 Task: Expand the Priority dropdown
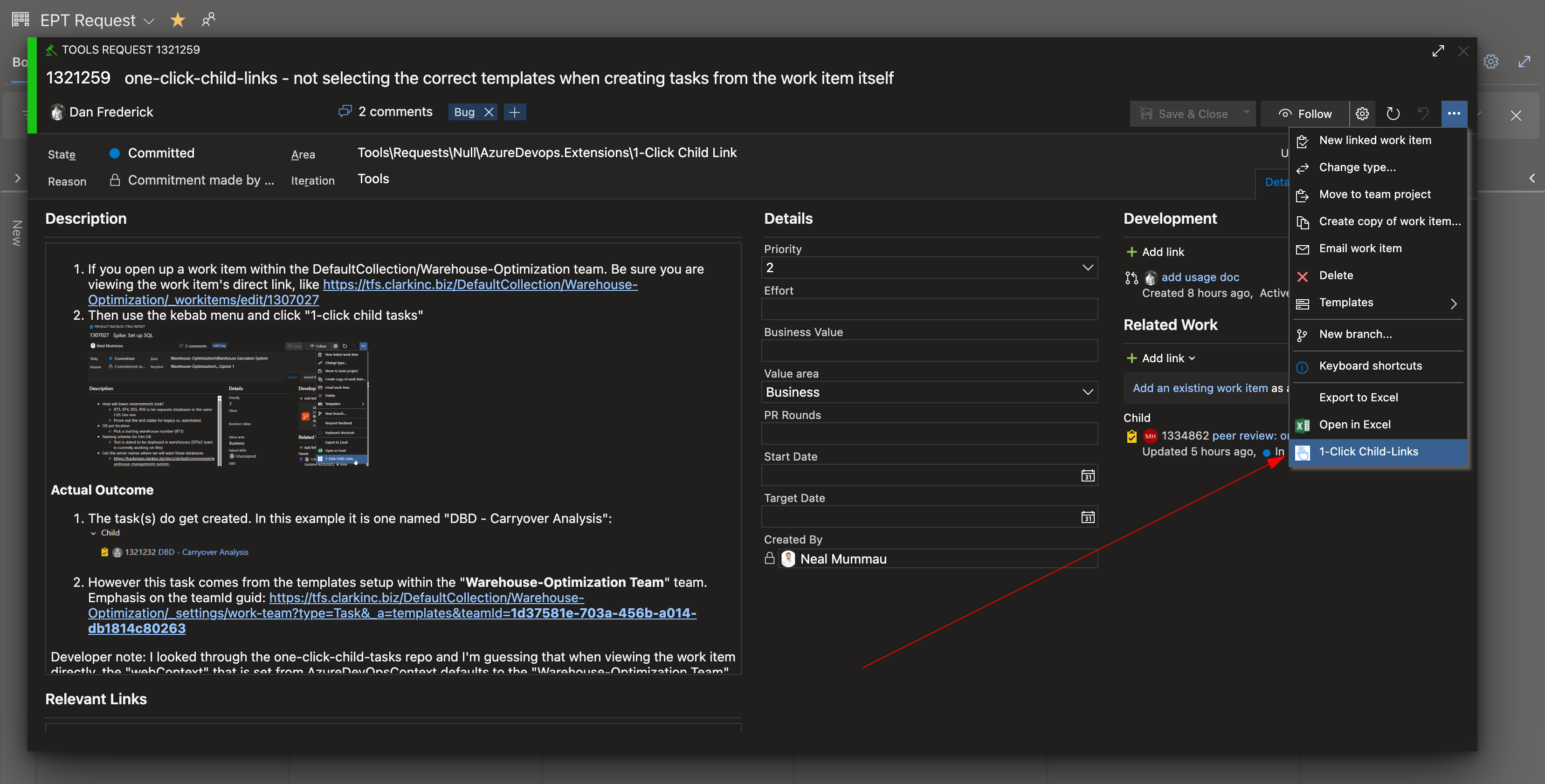[x=1087, y=268]
